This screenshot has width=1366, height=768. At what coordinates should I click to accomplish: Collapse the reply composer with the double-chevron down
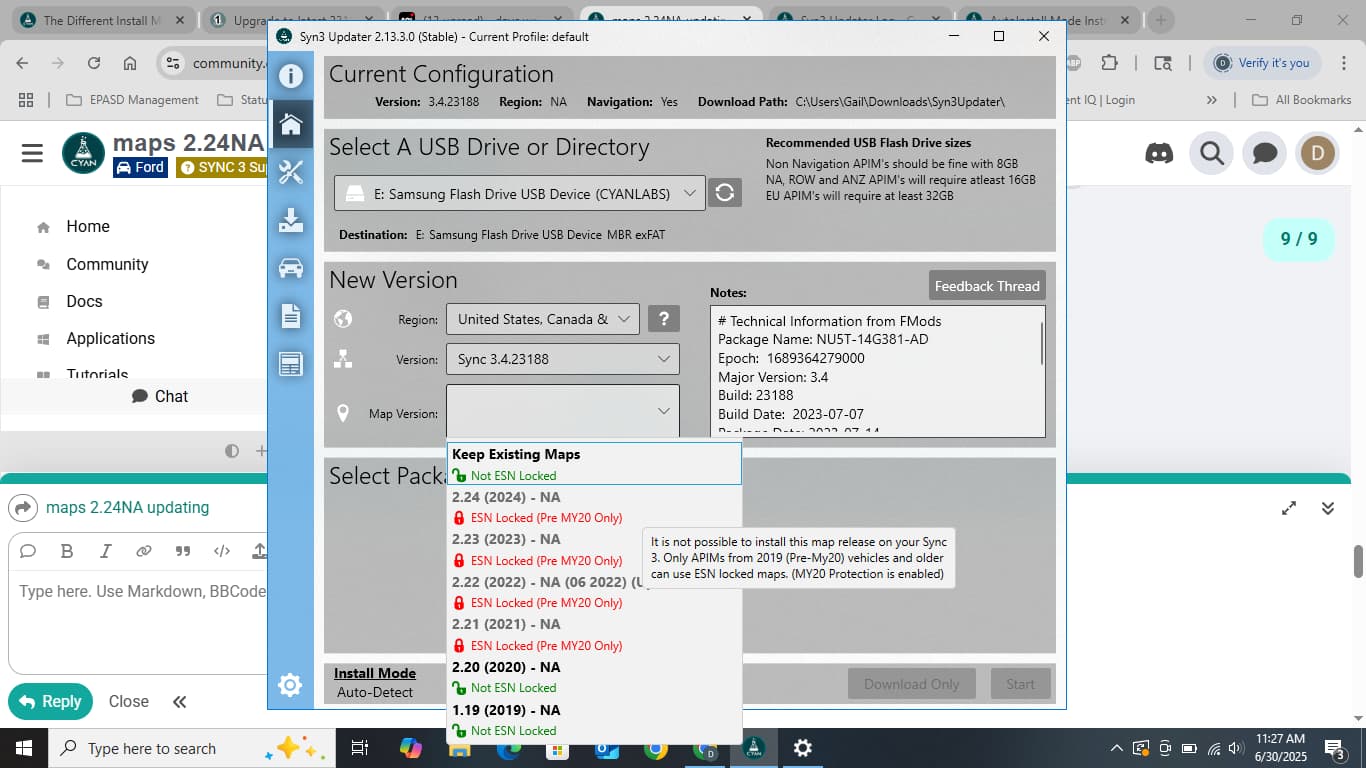[x=1328, y=508]
